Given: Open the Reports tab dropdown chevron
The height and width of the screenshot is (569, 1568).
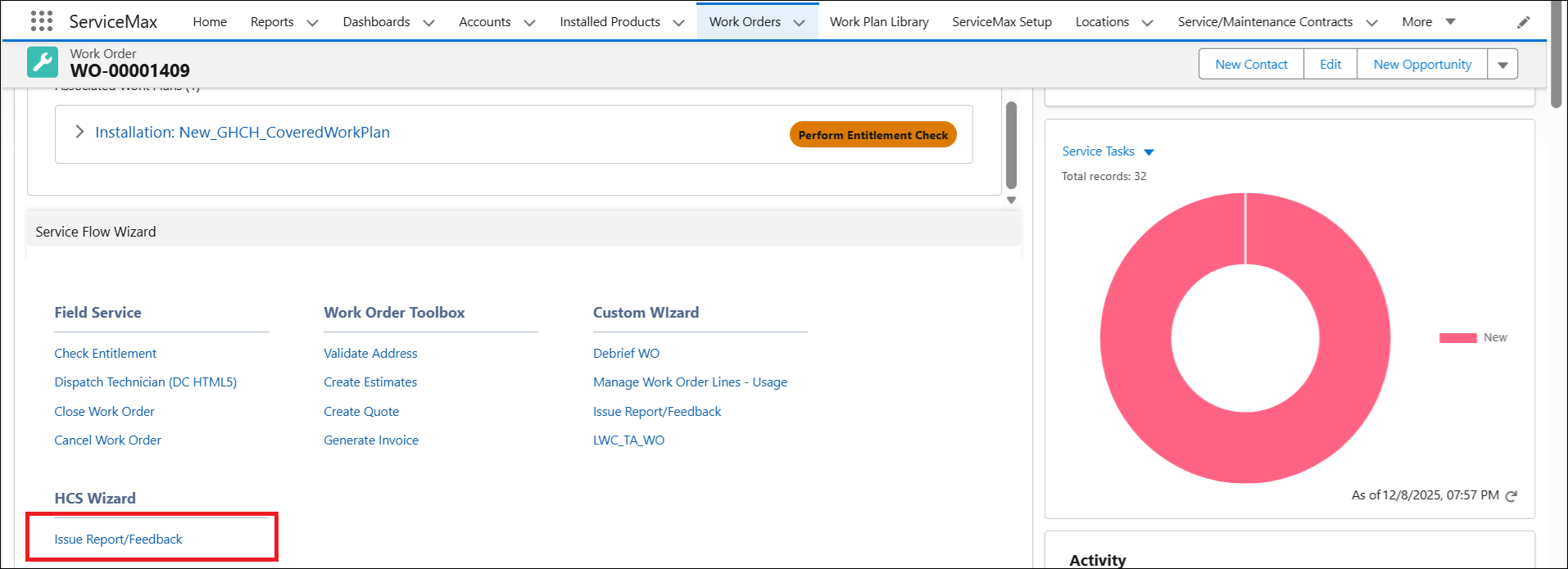Looking at the screenshot, I should point(312,23).
